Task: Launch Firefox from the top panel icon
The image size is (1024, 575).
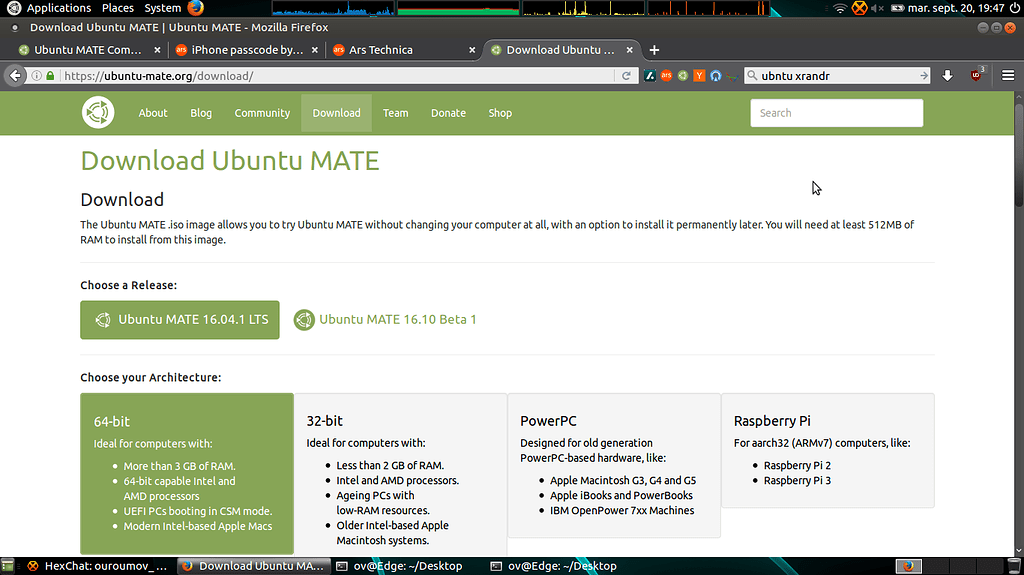Action: coord(195,8)
